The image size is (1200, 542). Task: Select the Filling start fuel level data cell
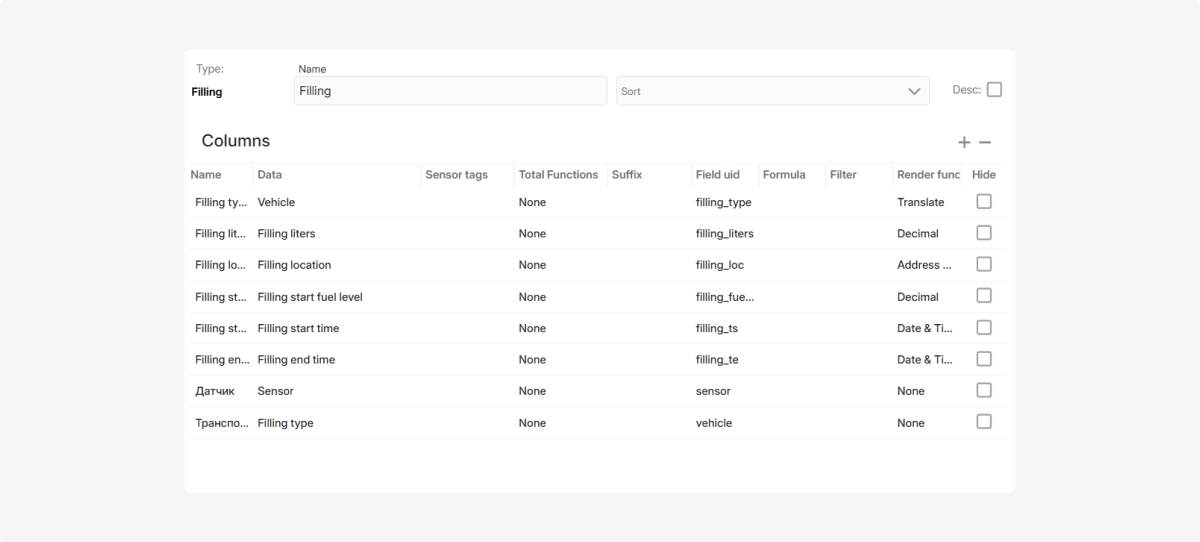point(310,297)
